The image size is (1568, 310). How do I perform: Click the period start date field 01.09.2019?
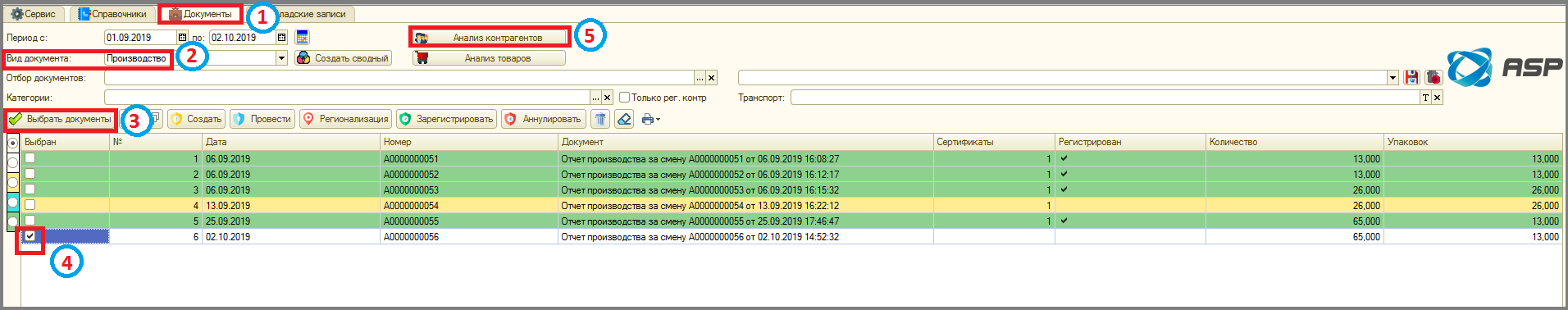[140, 37]
